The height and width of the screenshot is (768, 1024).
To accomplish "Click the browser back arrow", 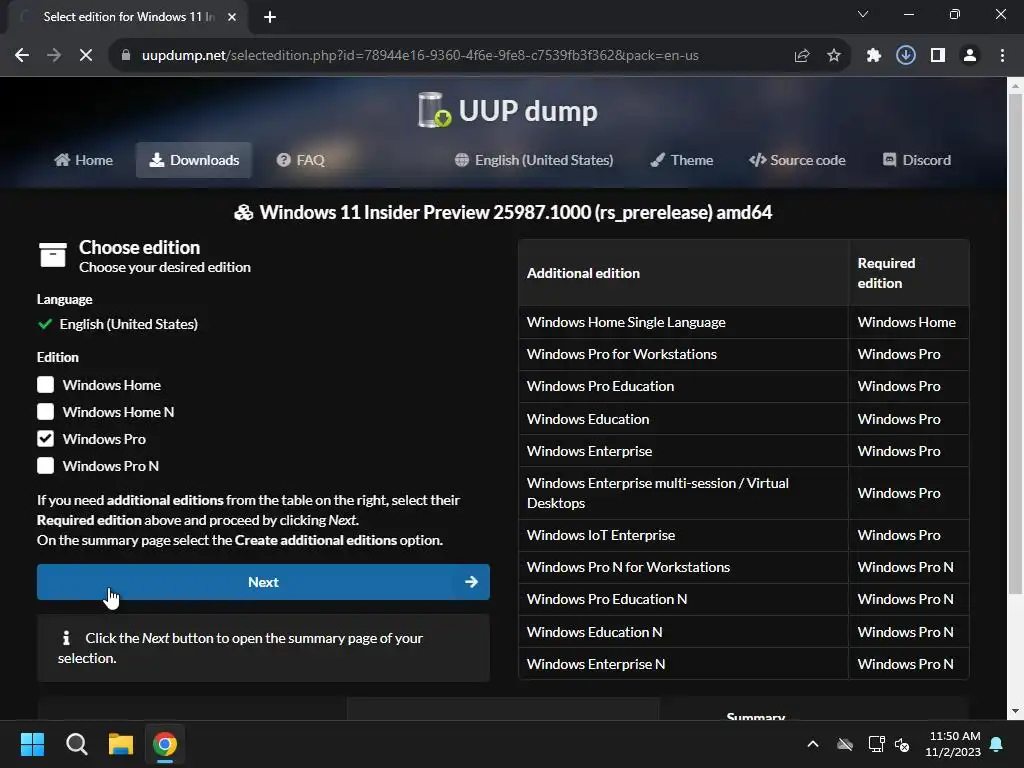I will click(22, 56).
